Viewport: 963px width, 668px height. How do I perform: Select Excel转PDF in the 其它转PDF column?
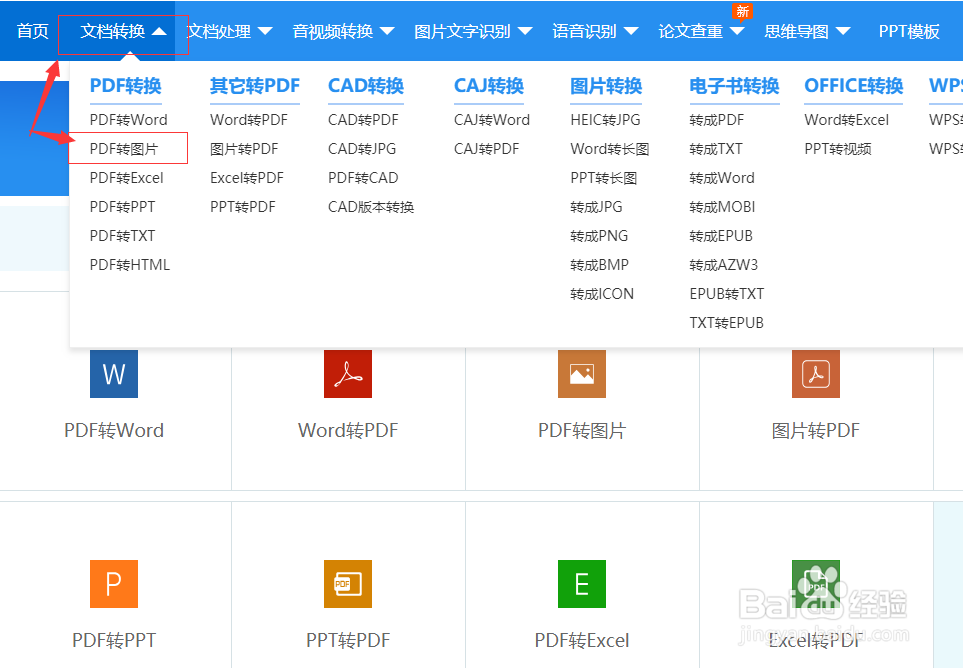tap(250, 177)
